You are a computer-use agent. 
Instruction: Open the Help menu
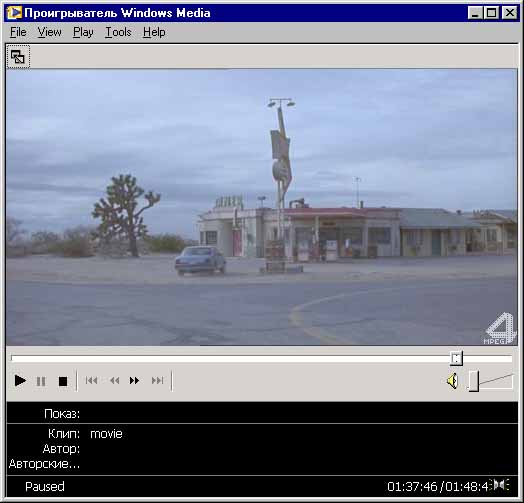[154, 32]
